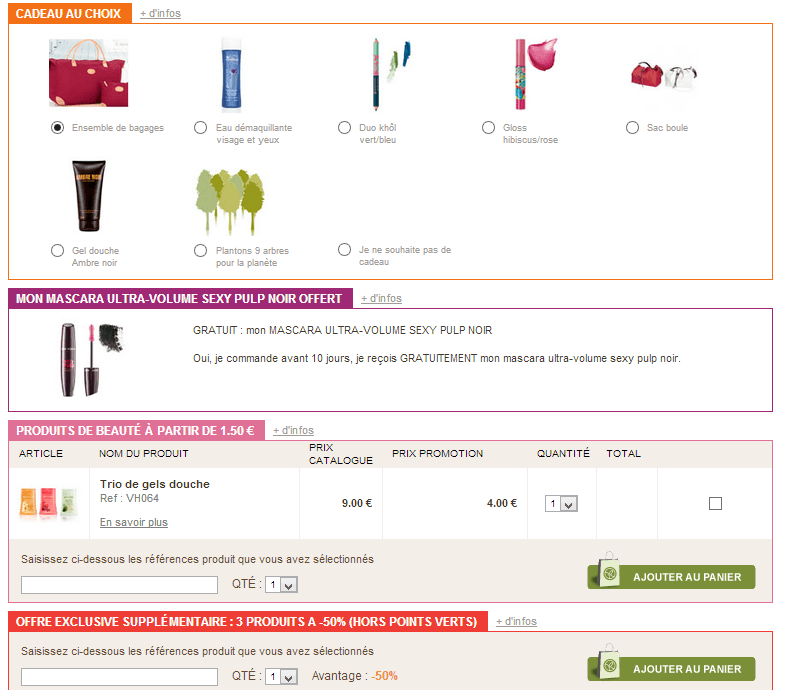Open quantity dropdown in Trio de gels row
787x690 pixels.
click(561, 503)
